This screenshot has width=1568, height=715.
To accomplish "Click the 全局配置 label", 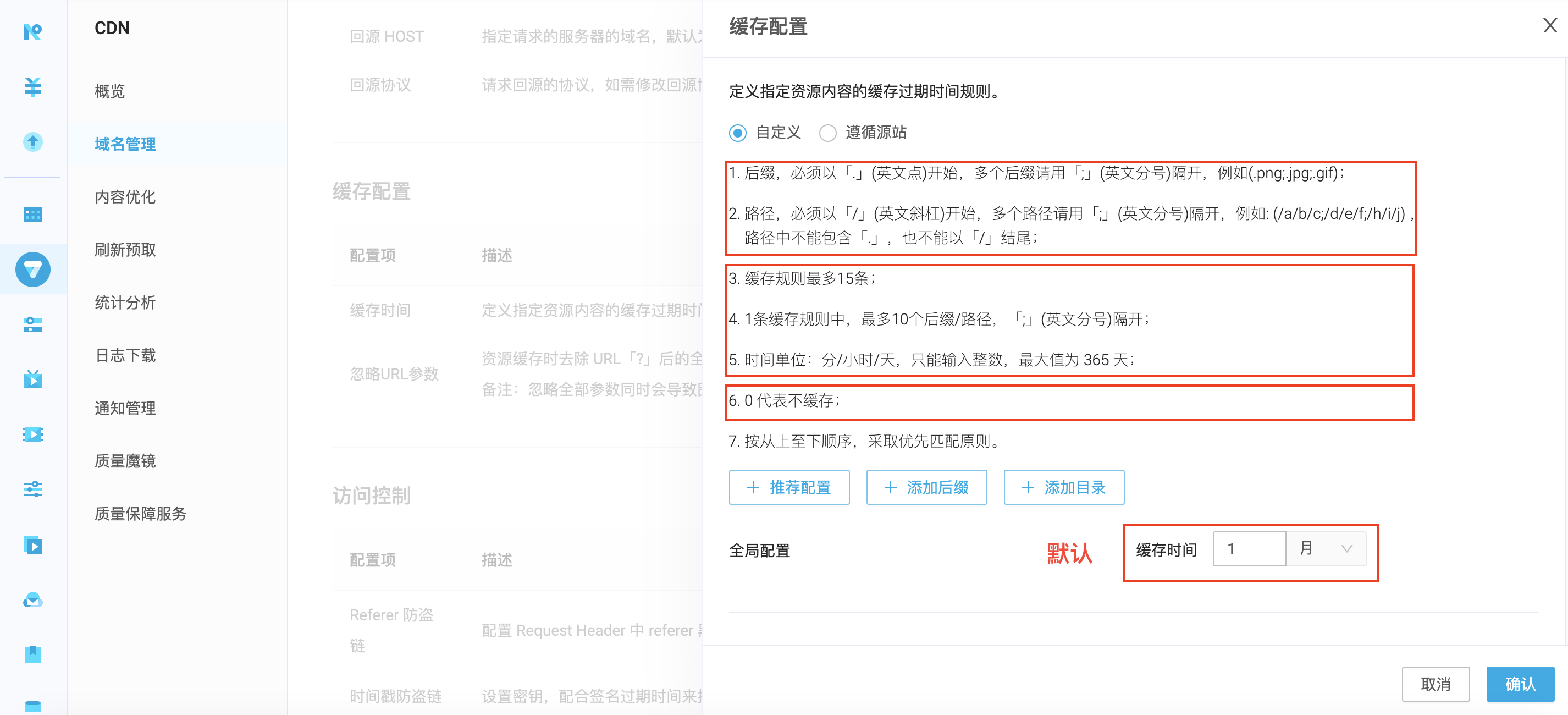I will click(760, 551).
